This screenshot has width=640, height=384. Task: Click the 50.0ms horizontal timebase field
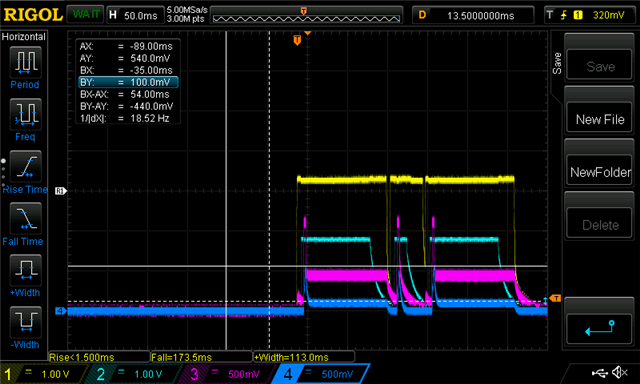(136, 16)
